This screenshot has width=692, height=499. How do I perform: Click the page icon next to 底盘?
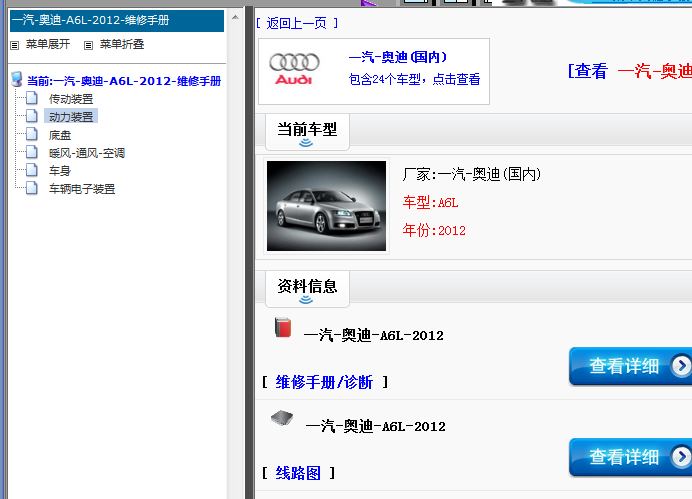point(32,134)
